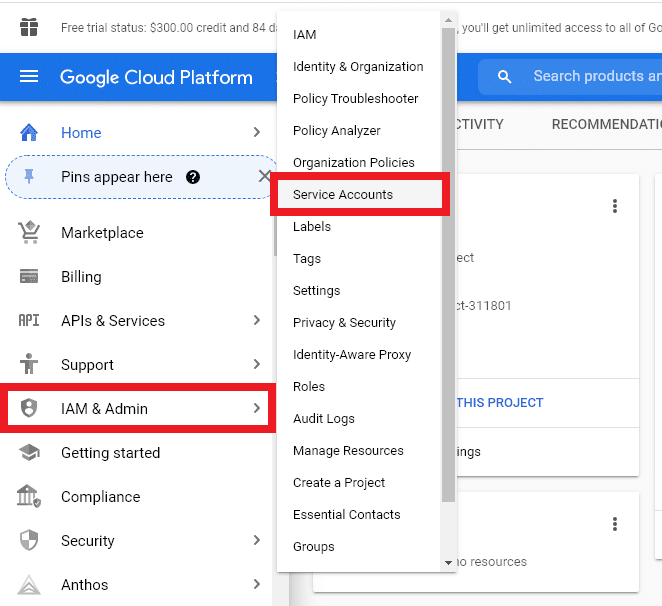The height and width of the screenshot is (606, 662).
Task: Expand the Anthos submenu chevron
Action: coord(257,584)
